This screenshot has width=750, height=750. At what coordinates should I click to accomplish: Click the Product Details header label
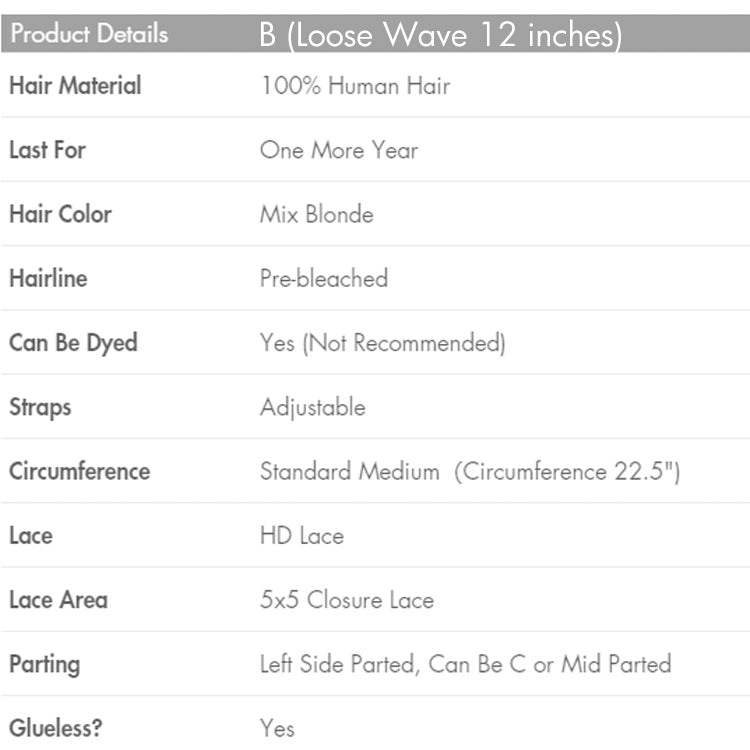tap(89, 34)
